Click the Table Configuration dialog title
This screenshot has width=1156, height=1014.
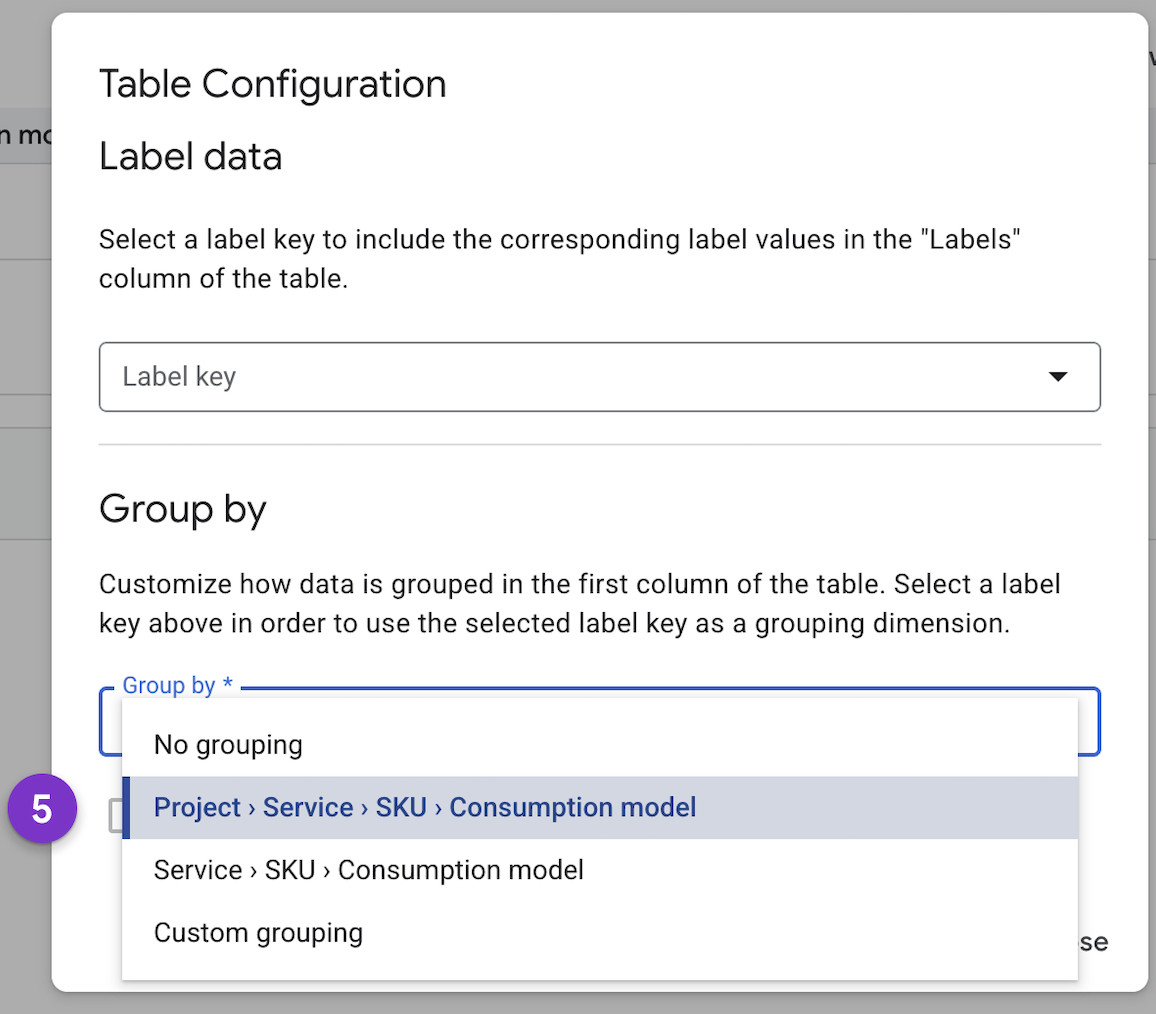pyautogui.click(x=272, y=84)
